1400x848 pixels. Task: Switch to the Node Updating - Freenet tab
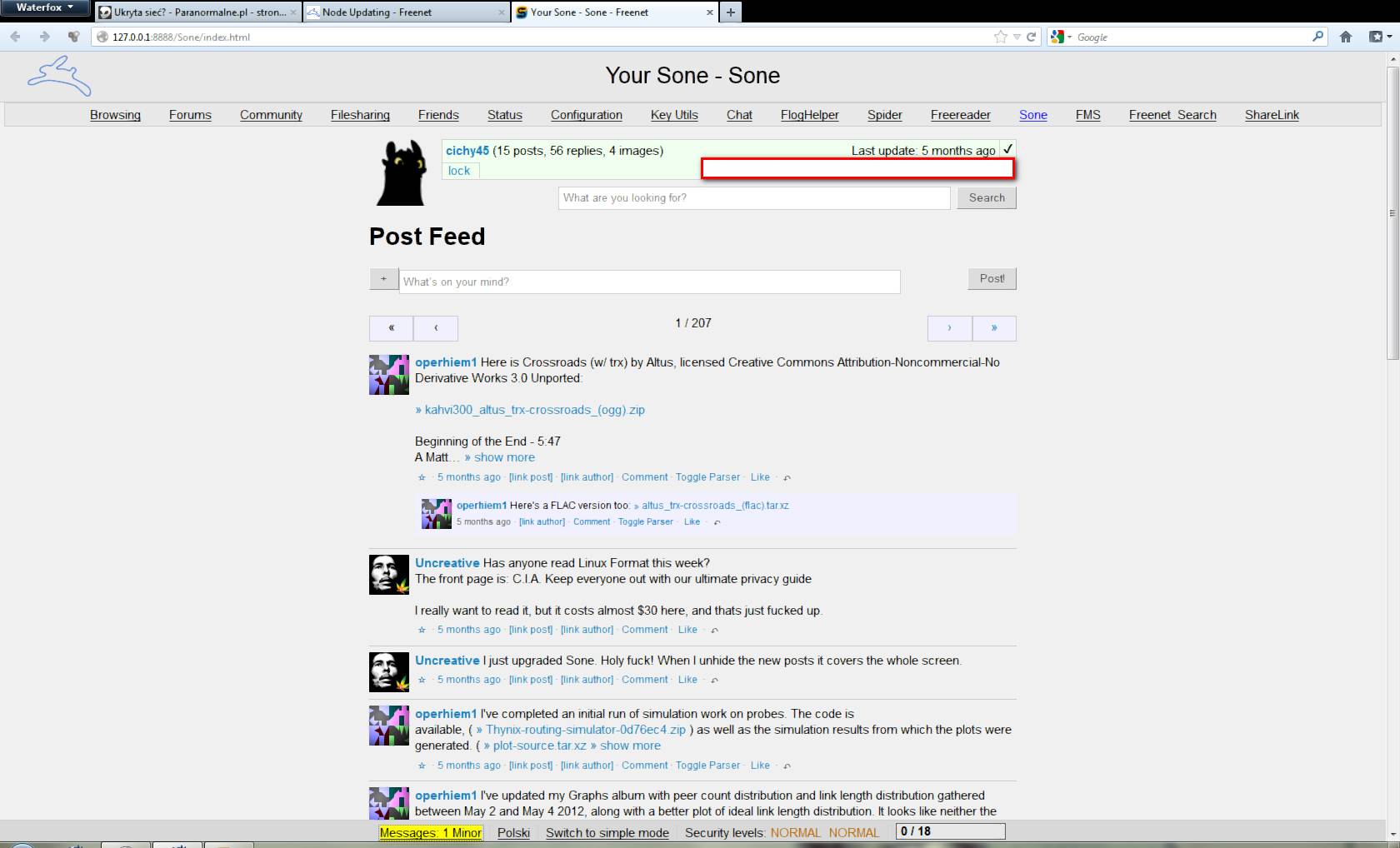point(406,12)
